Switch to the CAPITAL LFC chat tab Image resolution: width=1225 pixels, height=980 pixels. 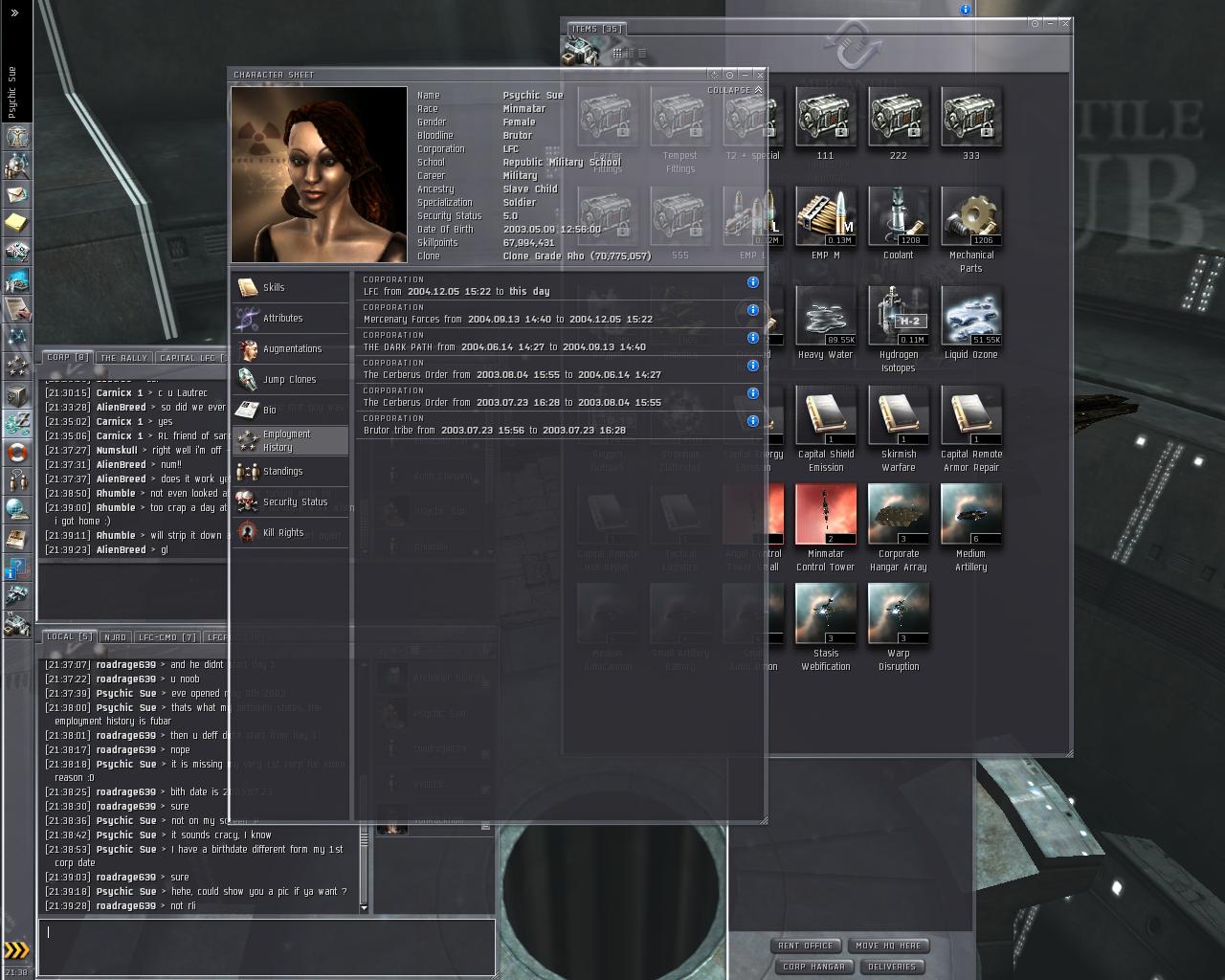click(190, 358)
